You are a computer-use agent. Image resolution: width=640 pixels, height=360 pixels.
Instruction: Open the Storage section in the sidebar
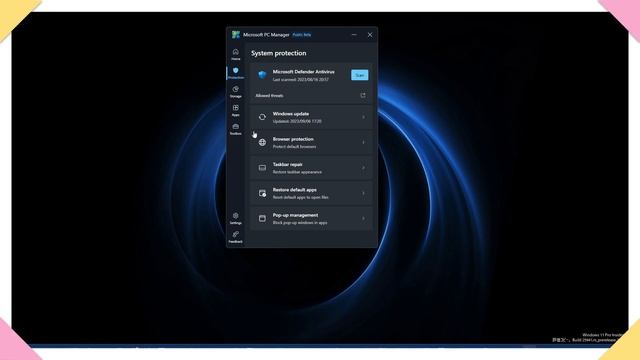click(x=236, y=91)
